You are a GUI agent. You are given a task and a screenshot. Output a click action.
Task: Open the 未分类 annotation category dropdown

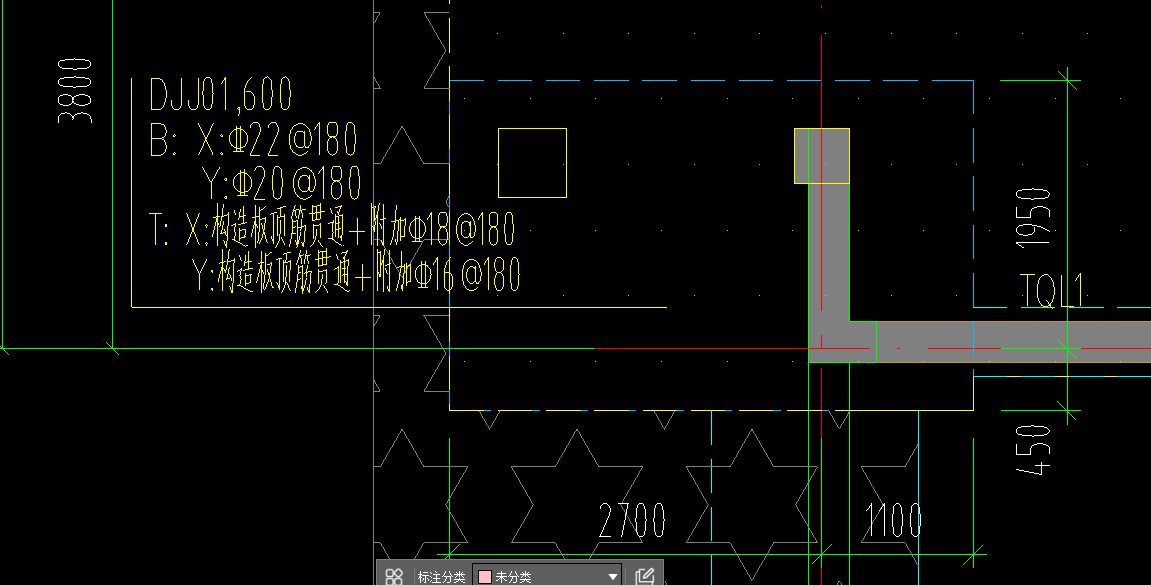click(x=548, y=576)
